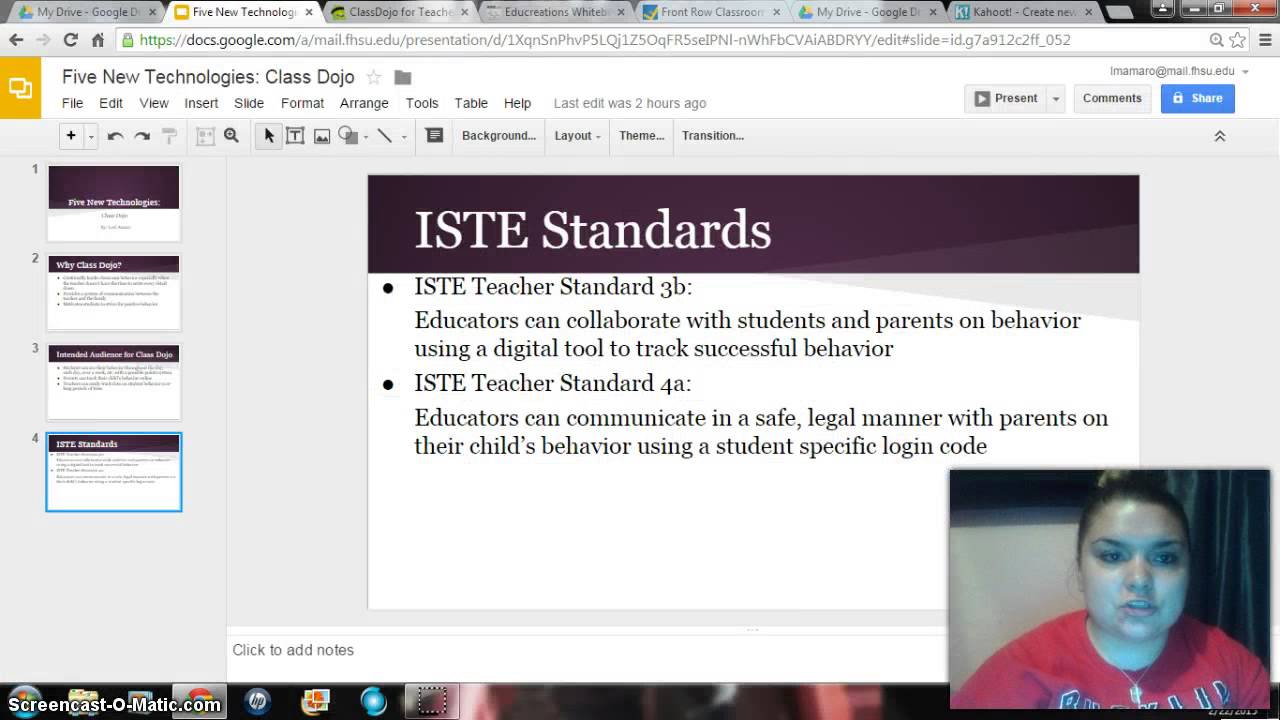Image resolution: width=1280 pixels, height=720 pixels.
Task: Open the View menu
Action: [x=154, y=103]
